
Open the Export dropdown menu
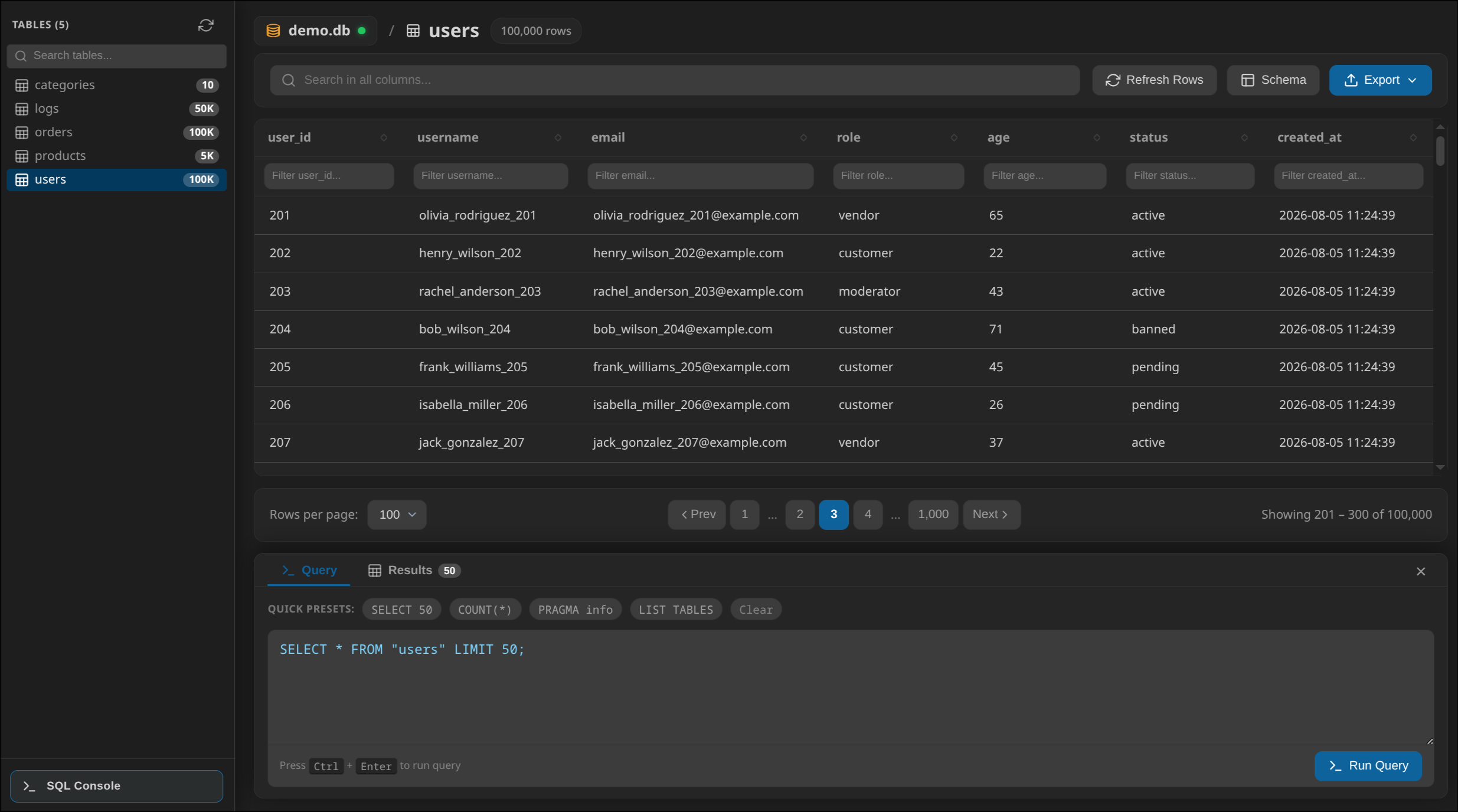coord(1380,80)
